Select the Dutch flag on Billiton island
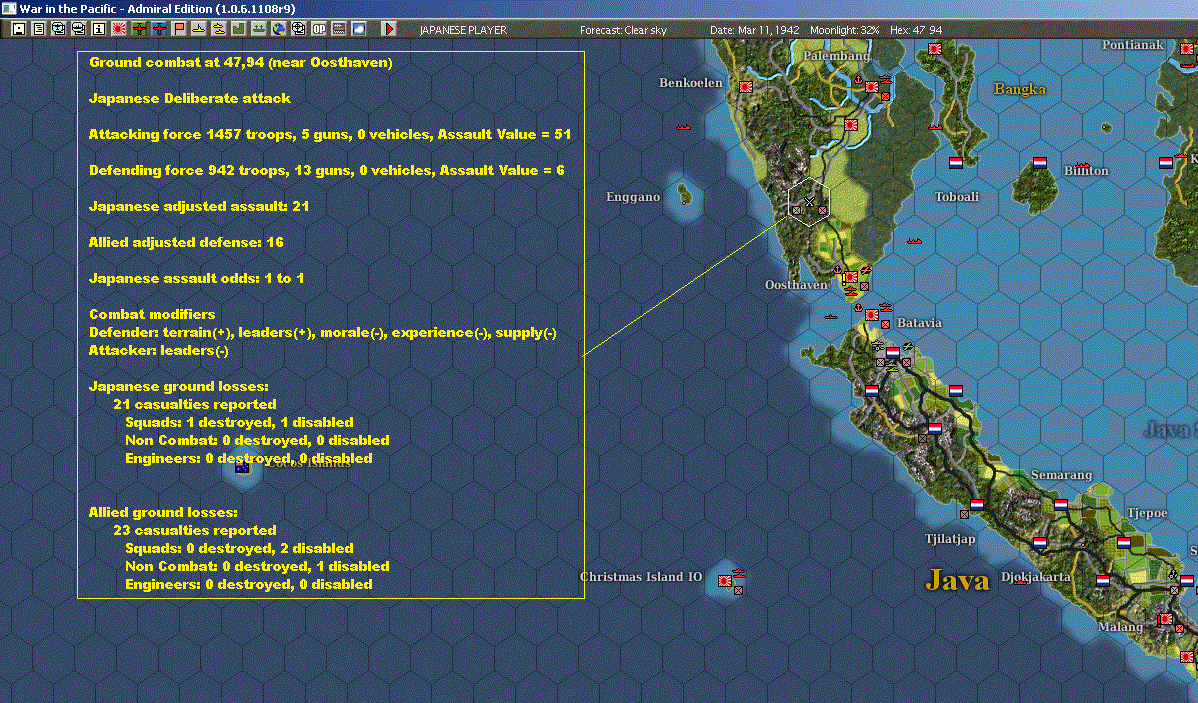 coord(1040,163)
